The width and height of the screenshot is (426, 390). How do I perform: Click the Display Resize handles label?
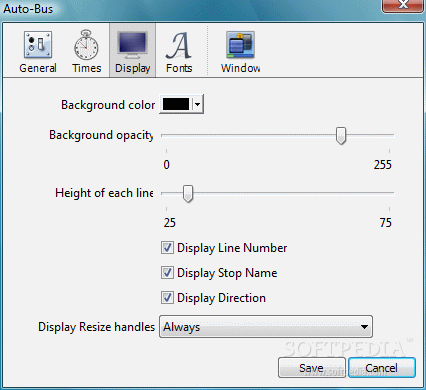tap(96, 327)
